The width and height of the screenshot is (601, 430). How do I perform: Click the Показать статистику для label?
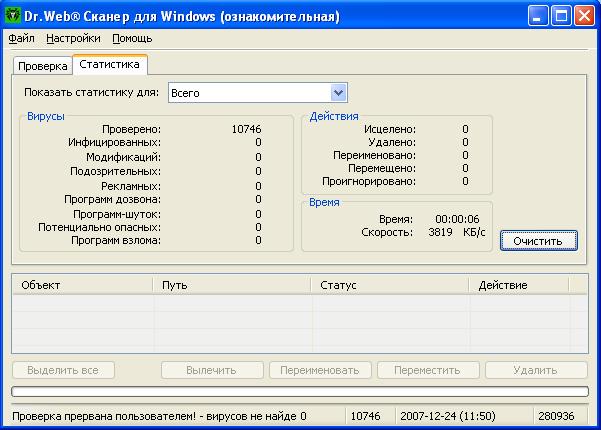click(92, 92)
